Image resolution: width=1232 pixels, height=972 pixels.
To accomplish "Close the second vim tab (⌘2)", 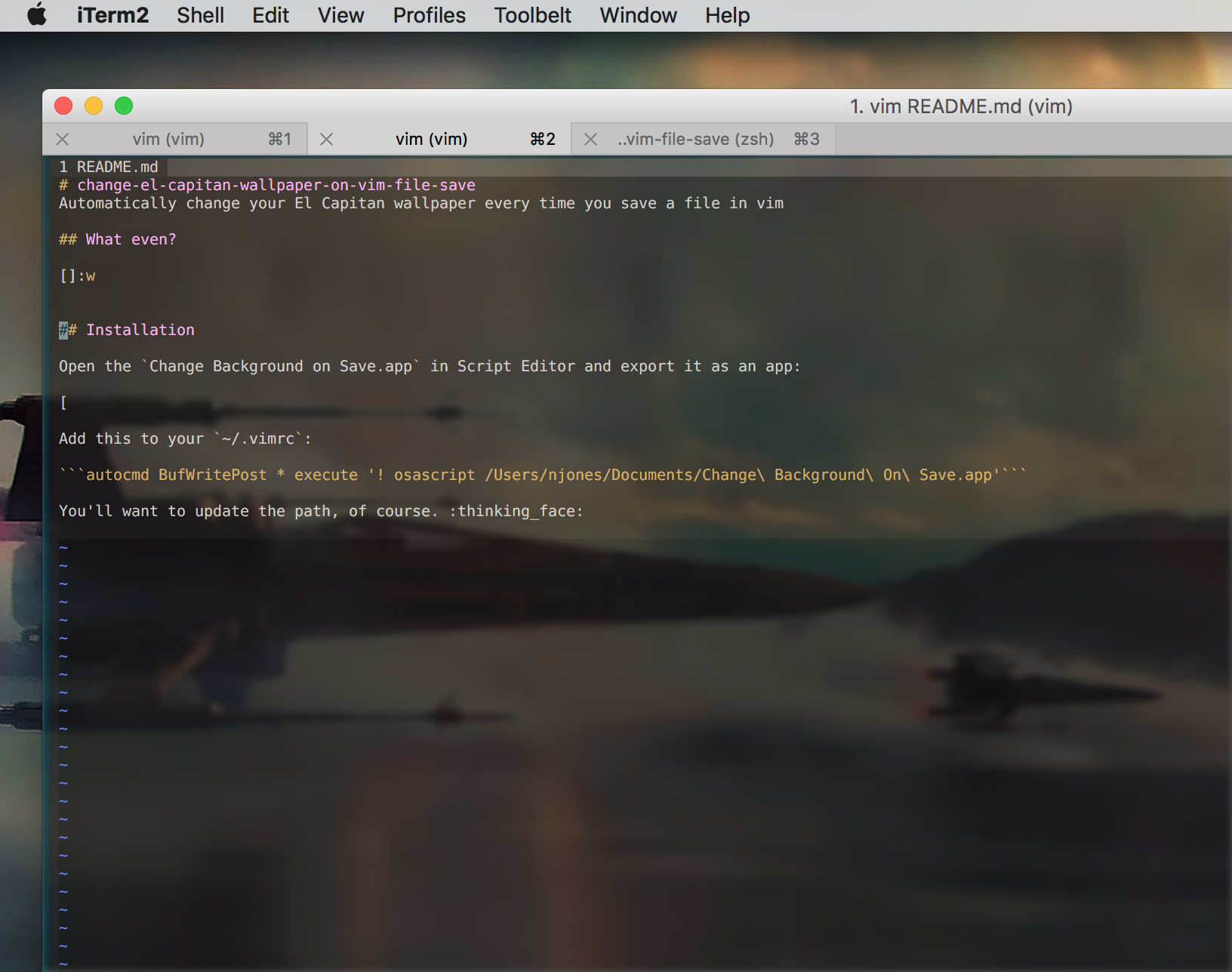I will 326,139.
